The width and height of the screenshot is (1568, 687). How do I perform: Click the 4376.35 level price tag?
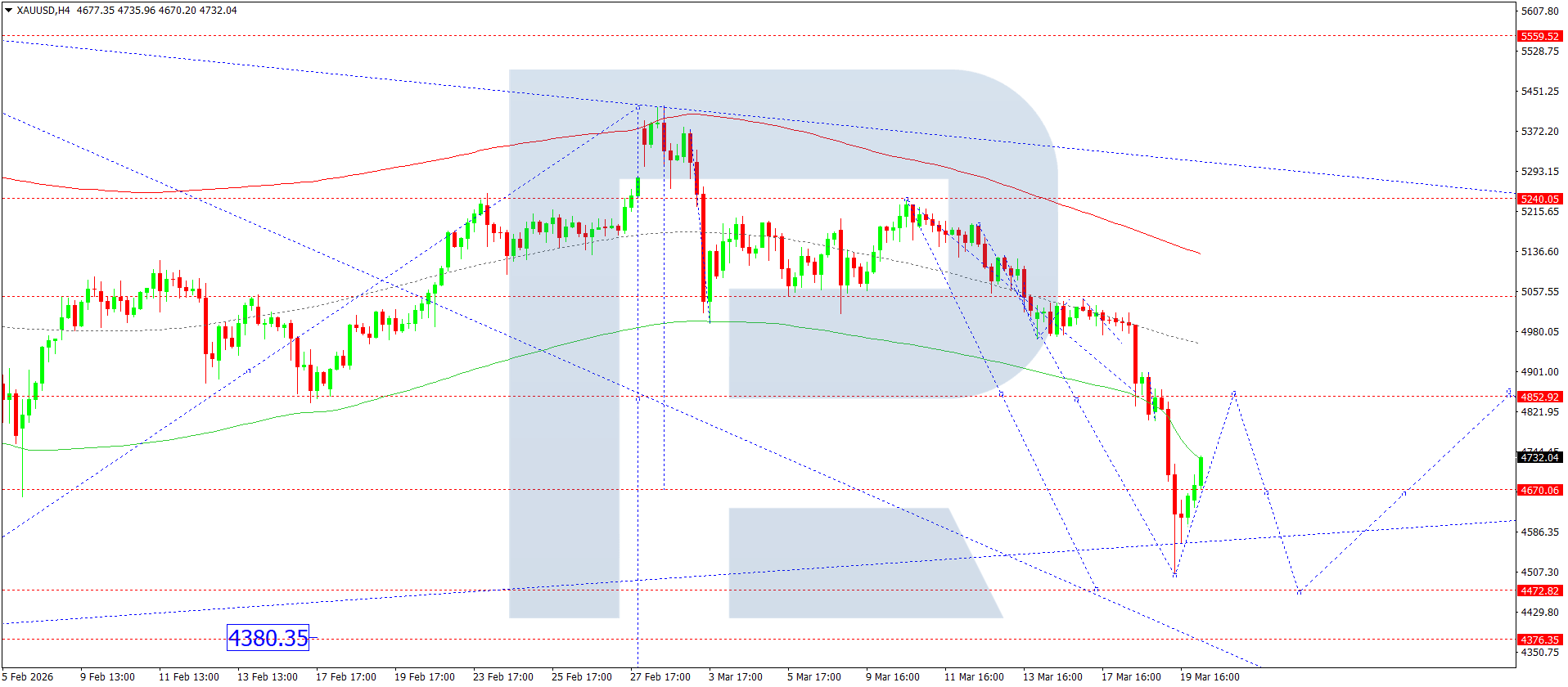coord(1539,640)
